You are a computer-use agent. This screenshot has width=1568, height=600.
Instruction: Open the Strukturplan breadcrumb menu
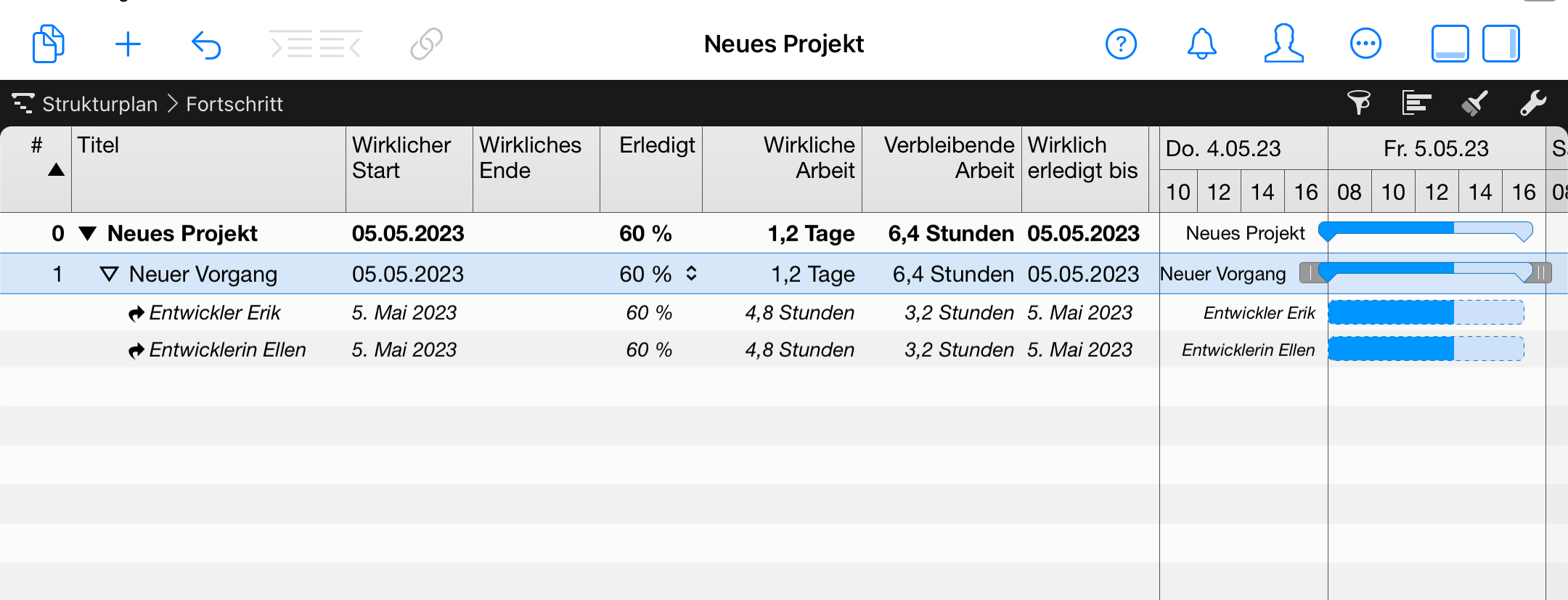pos(99,104)
